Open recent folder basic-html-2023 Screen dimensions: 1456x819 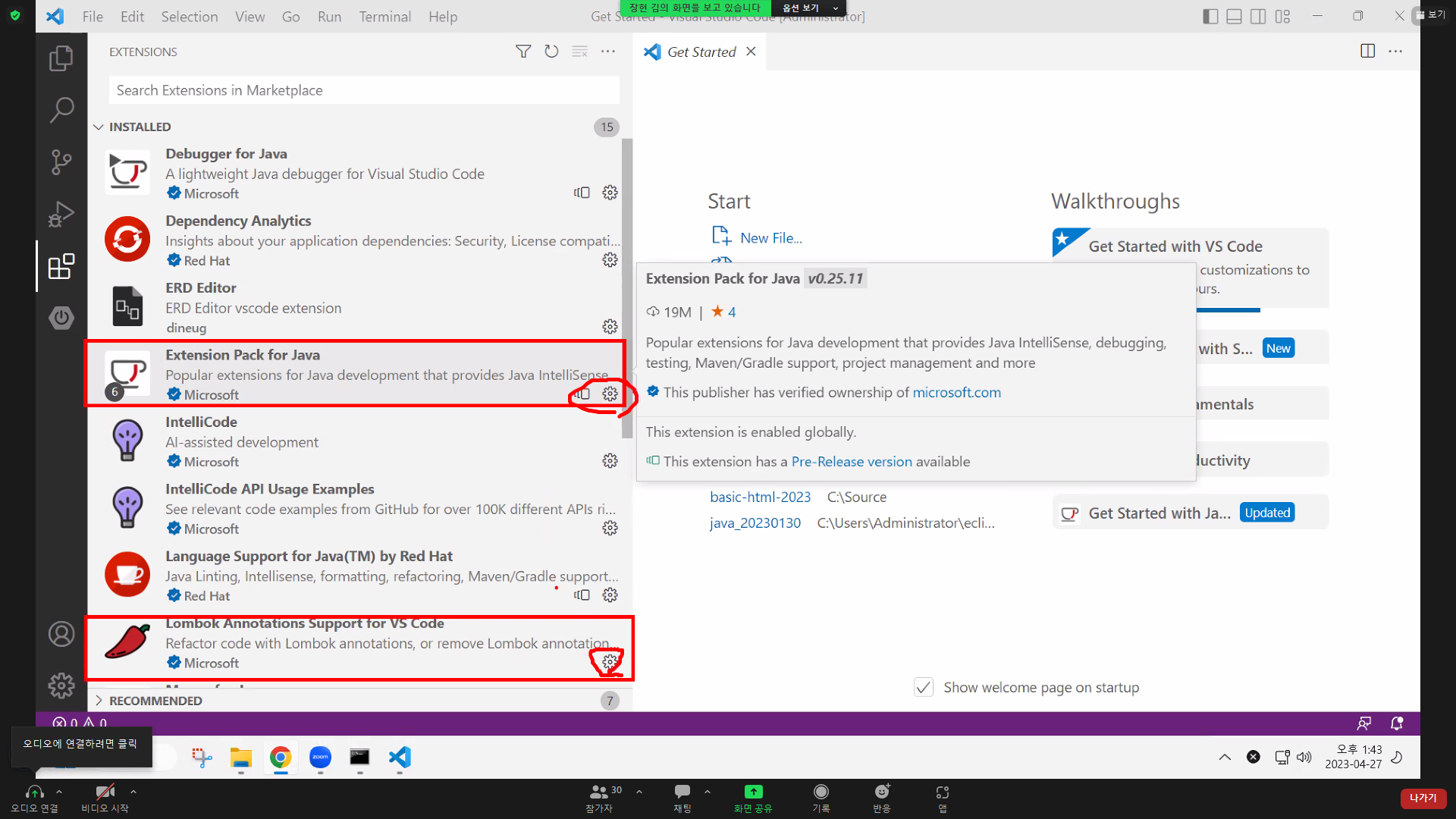(760, 497)
